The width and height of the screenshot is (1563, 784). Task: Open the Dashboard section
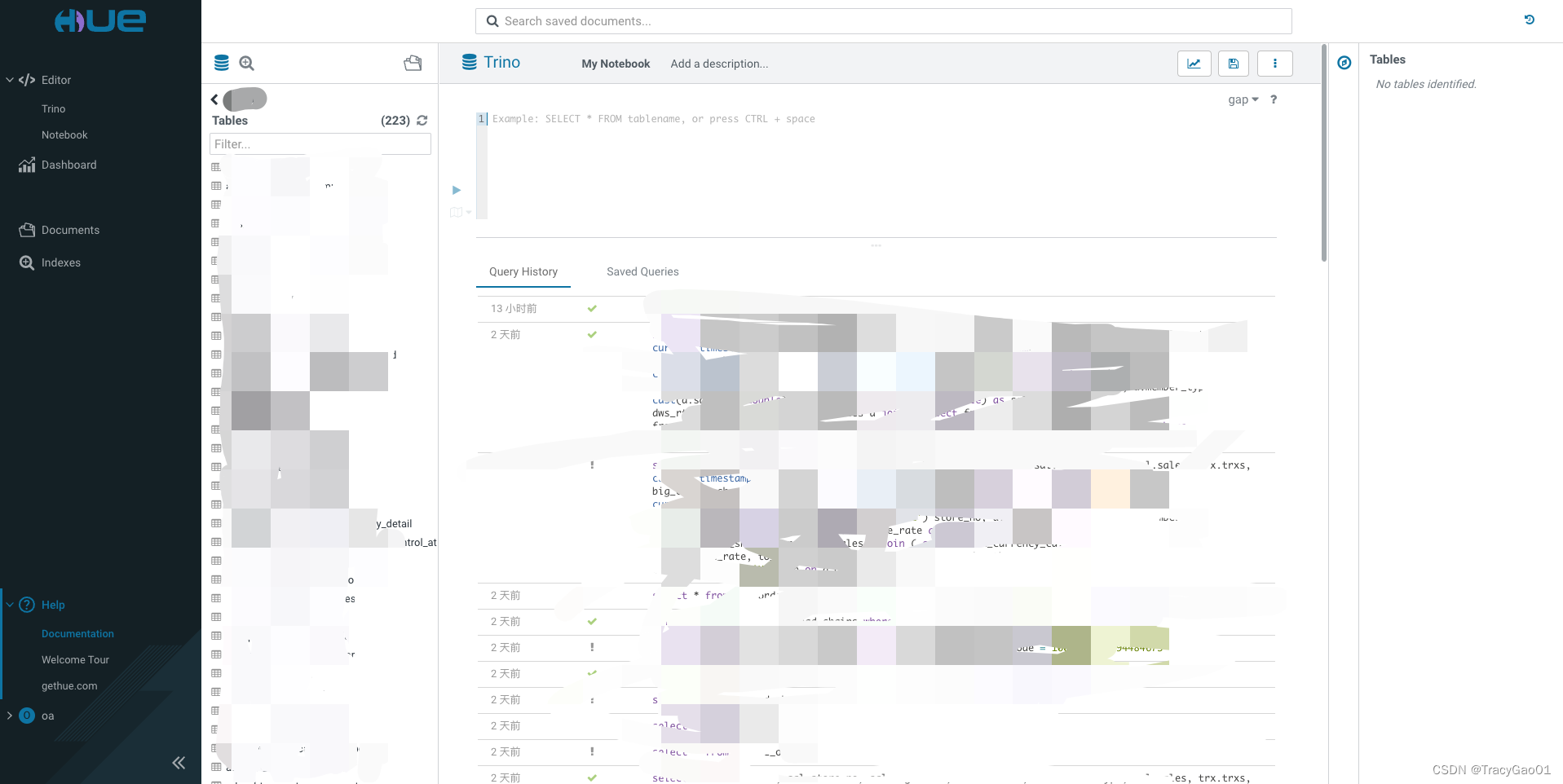(68, 165)
